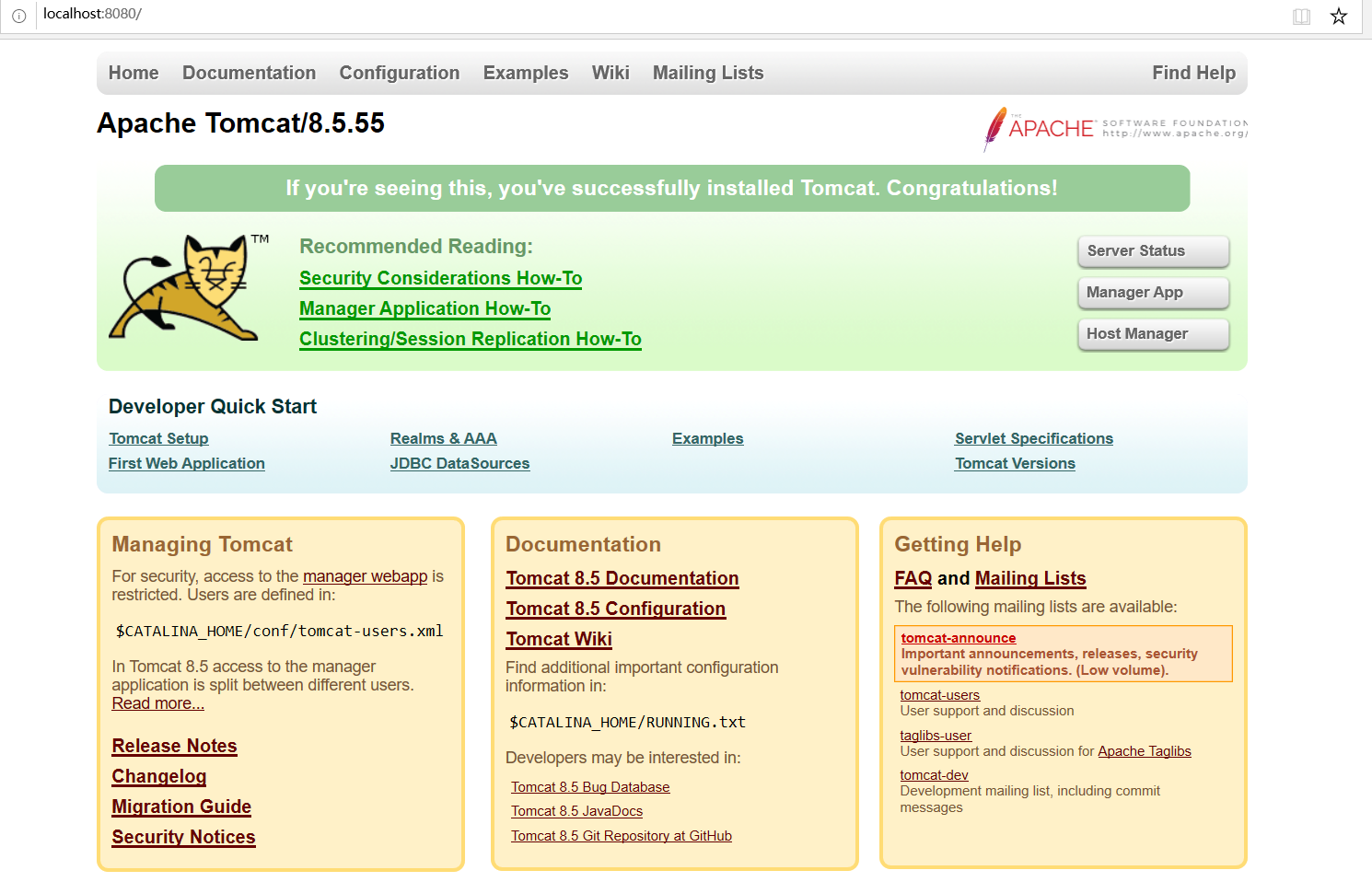Click the Tomcat cat mascot image
The height and width of the screenshot is (882, 1372).
[190, 287]
